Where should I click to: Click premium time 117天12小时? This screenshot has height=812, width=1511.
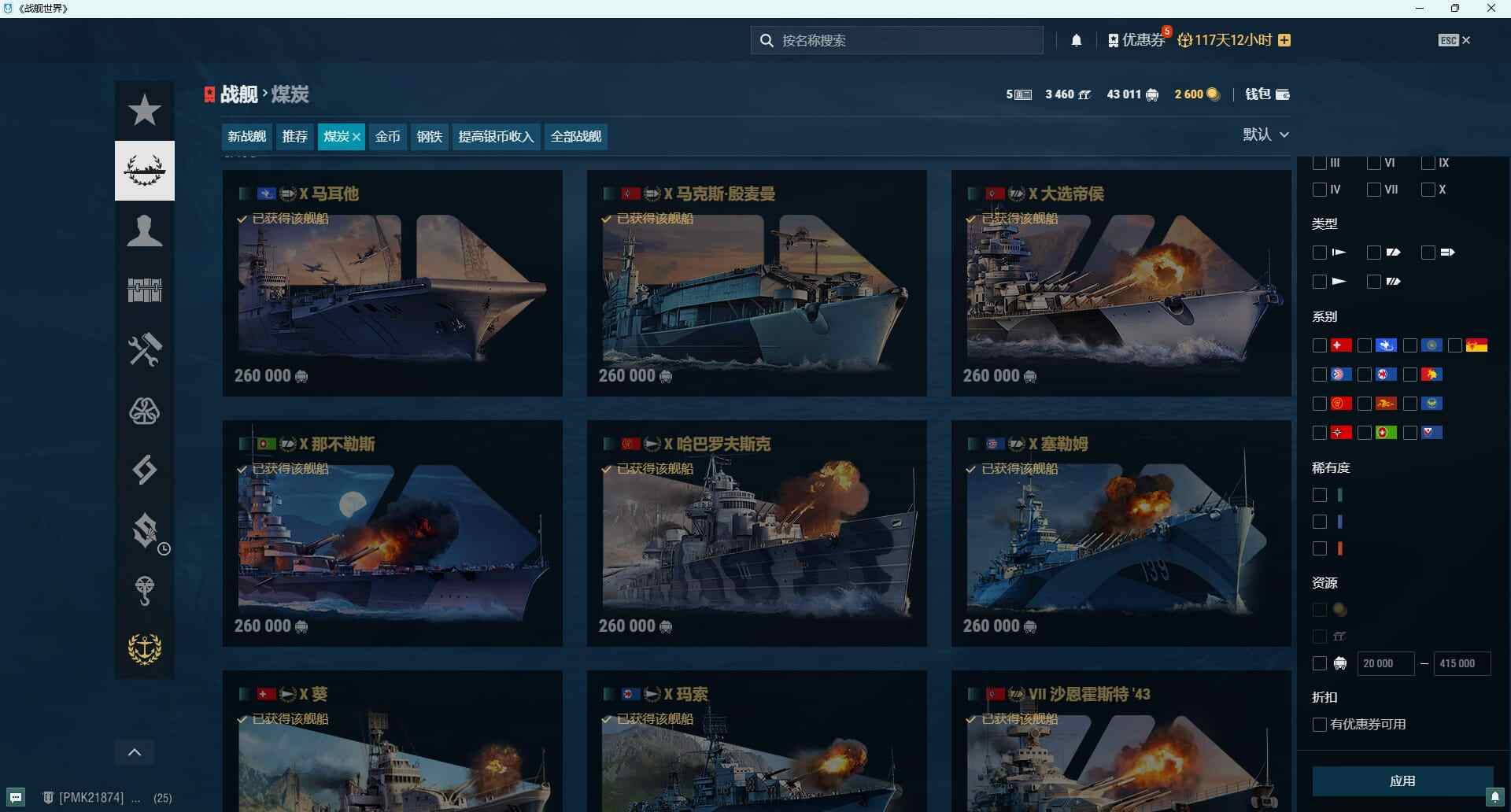(1225, 40)
